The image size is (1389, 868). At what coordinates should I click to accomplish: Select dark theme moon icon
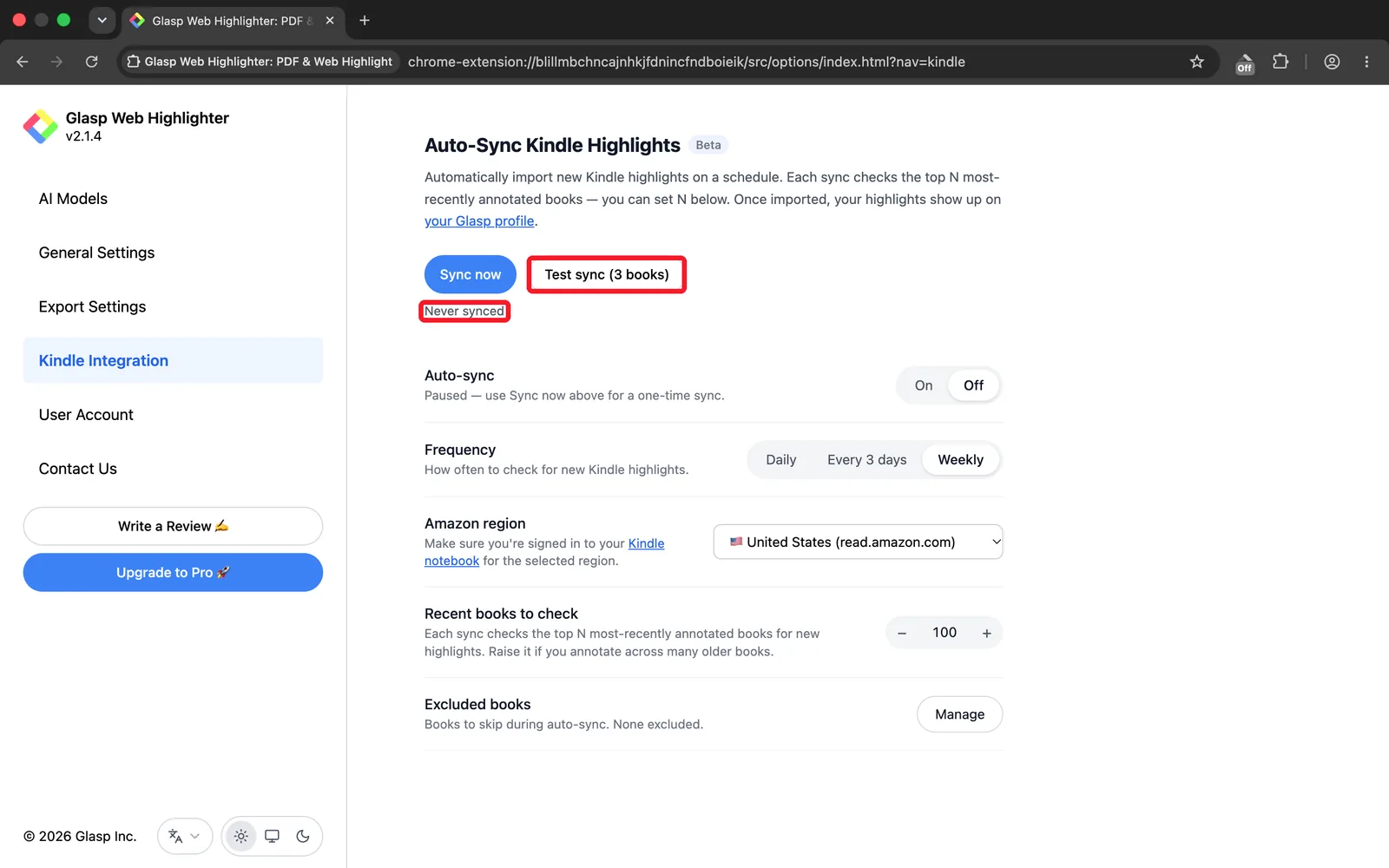[x=303, y=836]
